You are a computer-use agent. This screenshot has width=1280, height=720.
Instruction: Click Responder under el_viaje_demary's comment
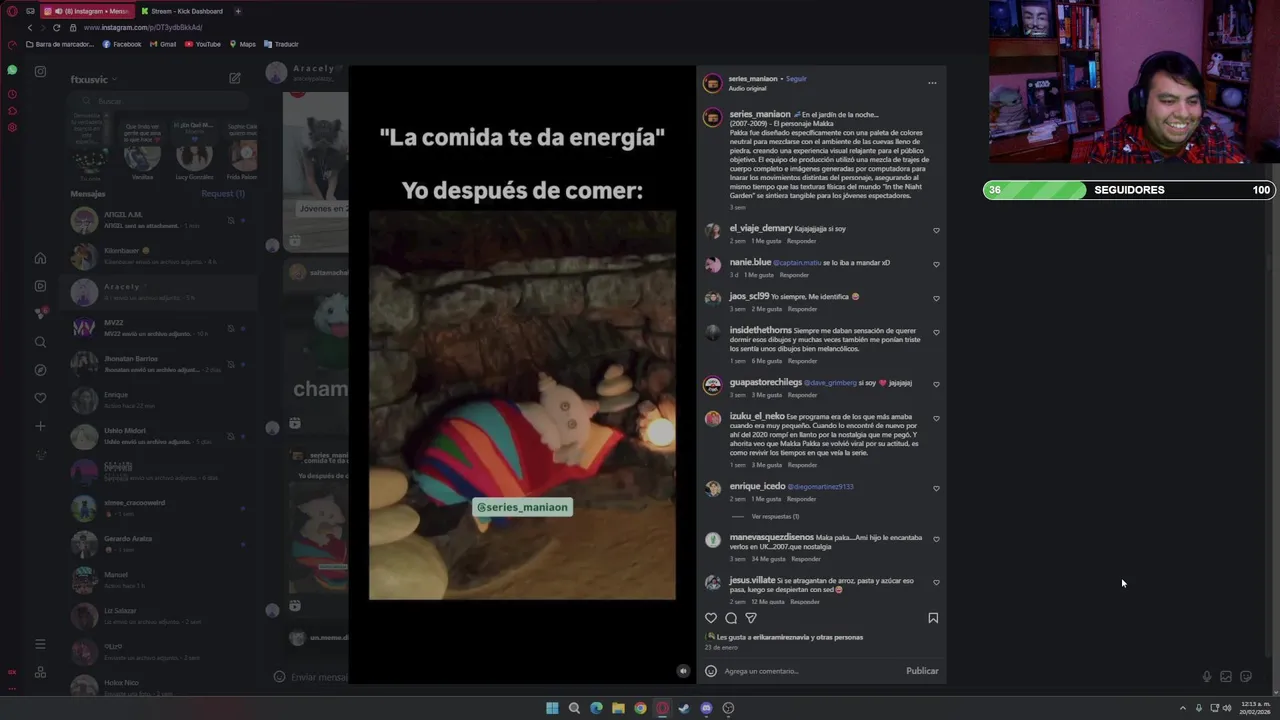point(802,241)
